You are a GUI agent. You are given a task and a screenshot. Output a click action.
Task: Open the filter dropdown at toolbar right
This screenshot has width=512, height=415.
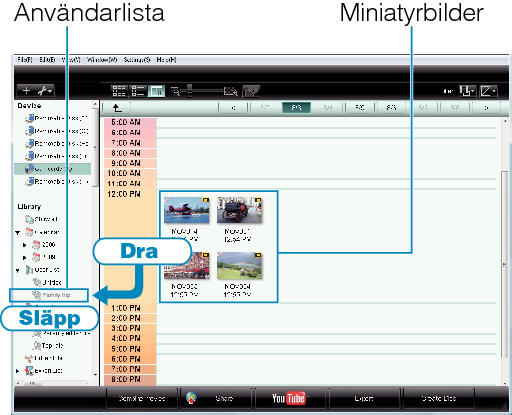click(467, 91)
